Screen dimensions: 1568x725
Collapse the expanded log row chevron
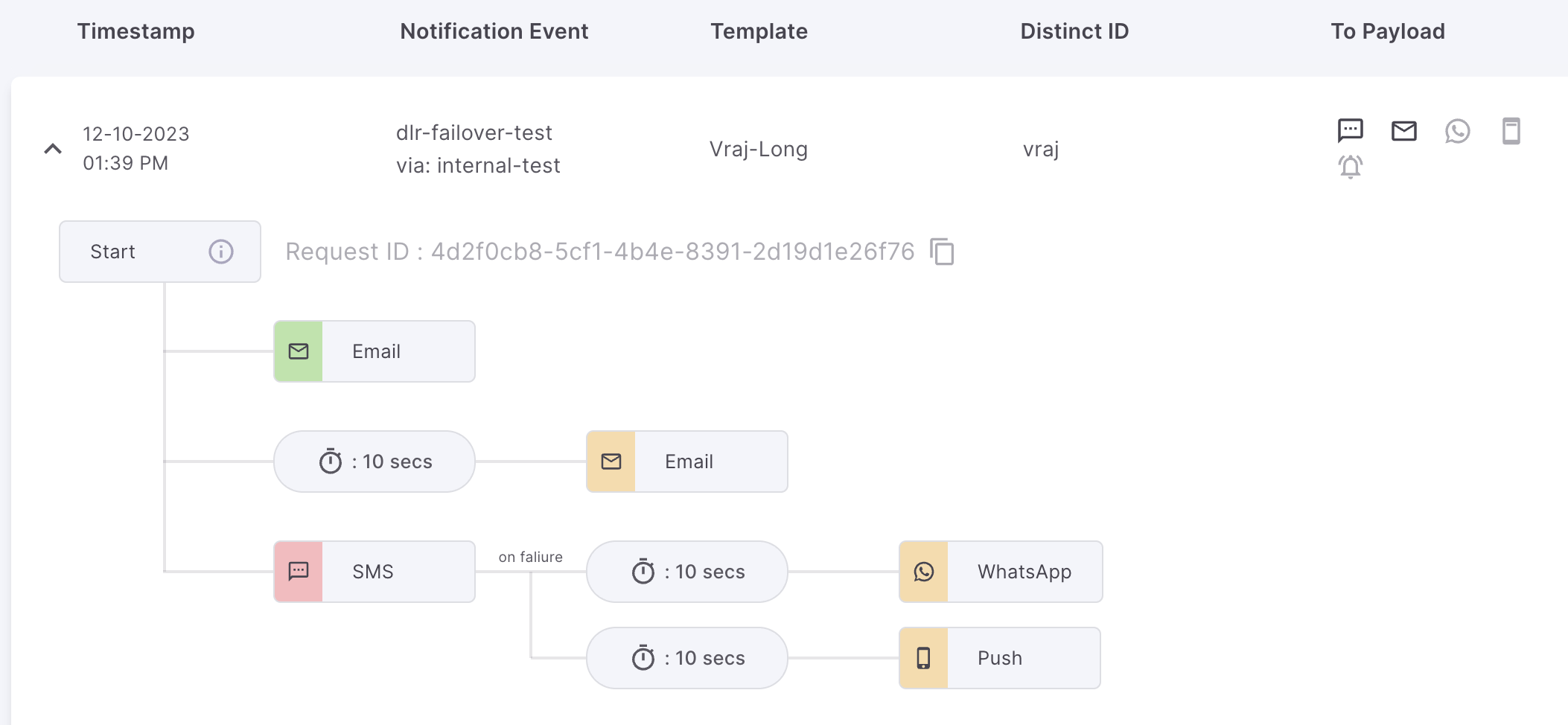(x=53, y=149)
